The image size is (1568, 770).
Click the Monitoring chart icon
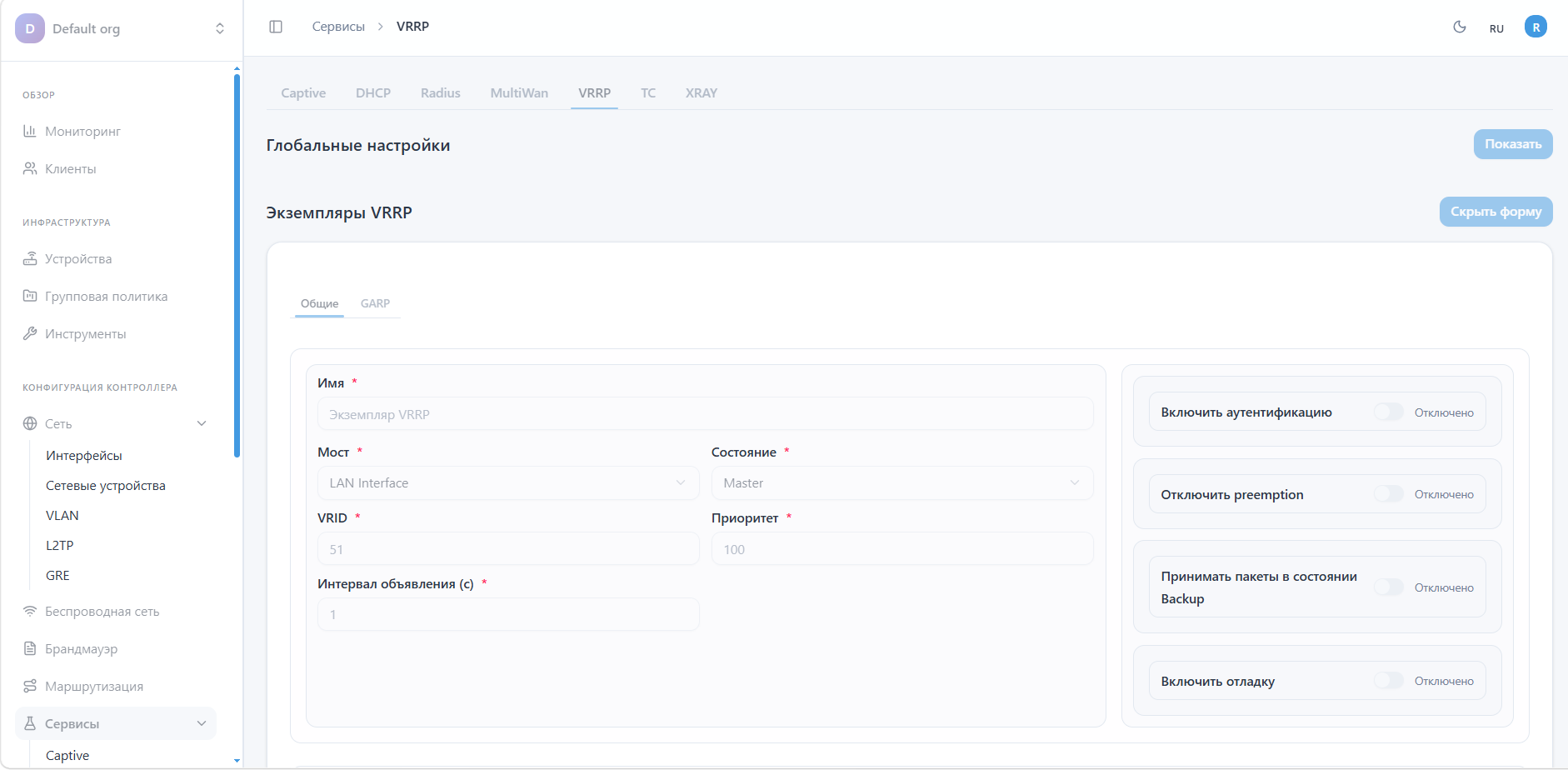pyautogui.click(x=30, y=131)
